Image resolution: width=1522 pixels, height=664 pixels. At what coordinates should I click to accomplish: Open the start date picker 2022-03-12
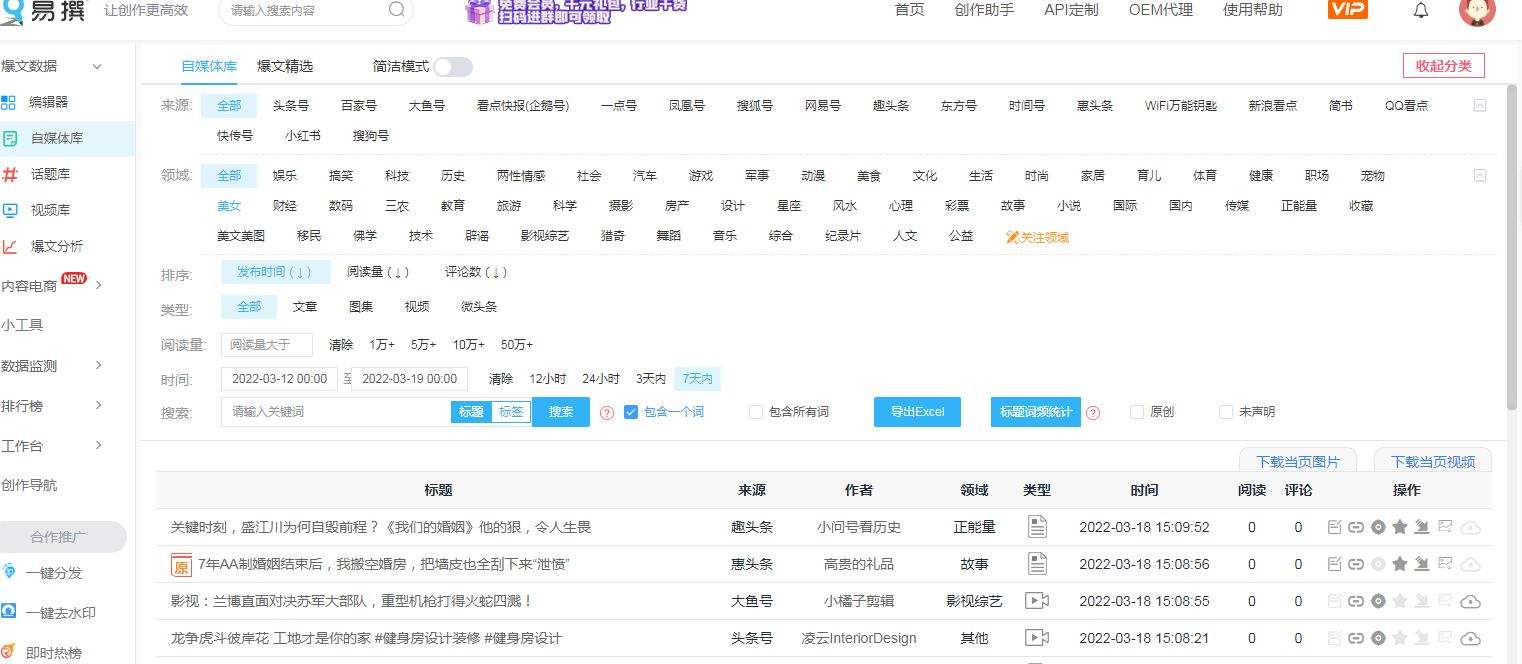[280, 379]
